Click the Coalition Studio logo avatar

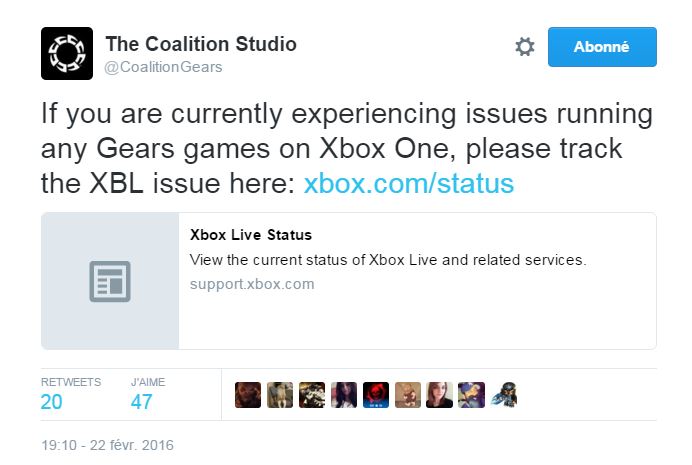[x=67, y=53]
